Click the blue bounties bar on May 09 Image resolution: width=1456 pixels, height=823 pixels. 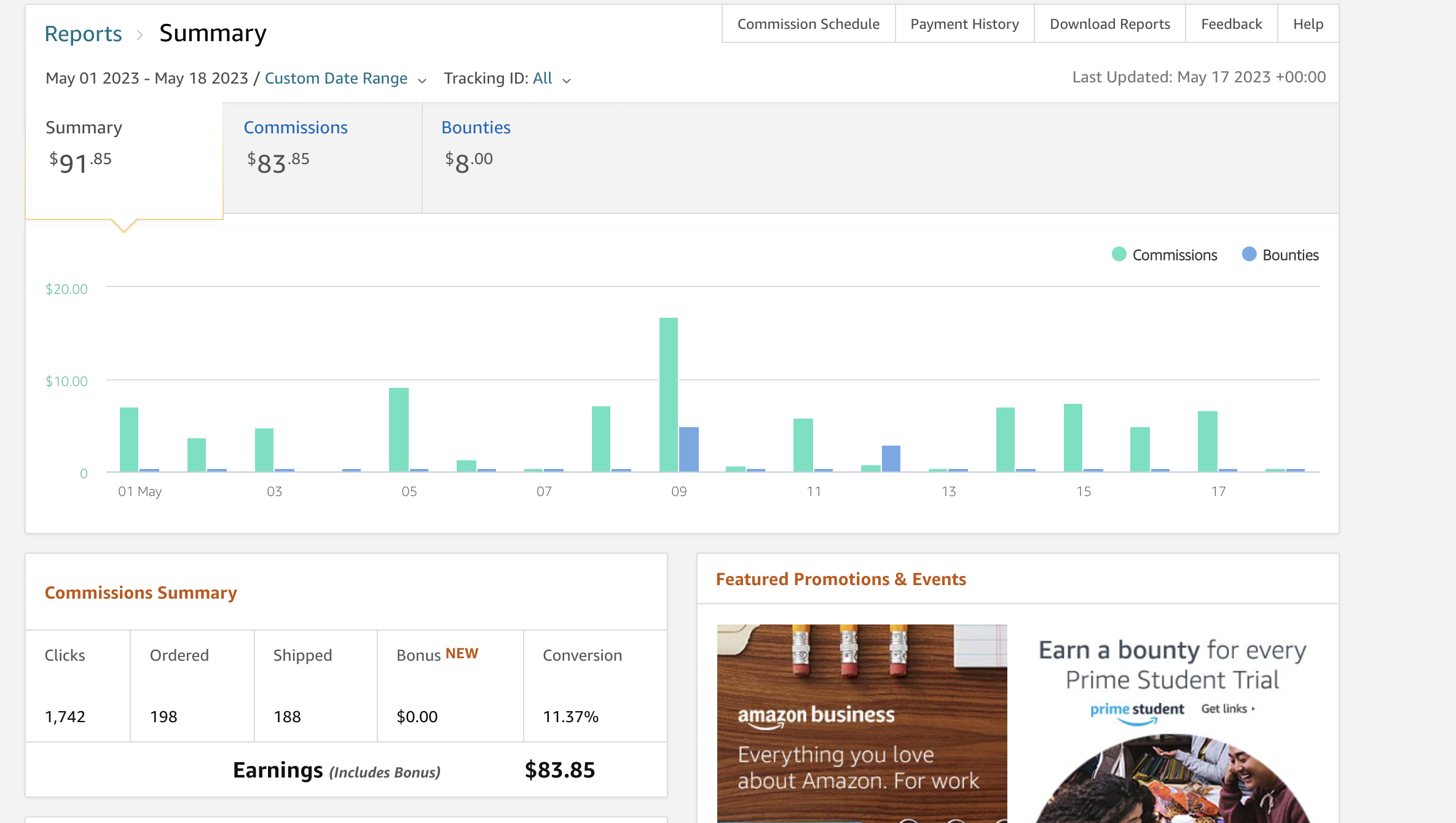click(689, 449)
